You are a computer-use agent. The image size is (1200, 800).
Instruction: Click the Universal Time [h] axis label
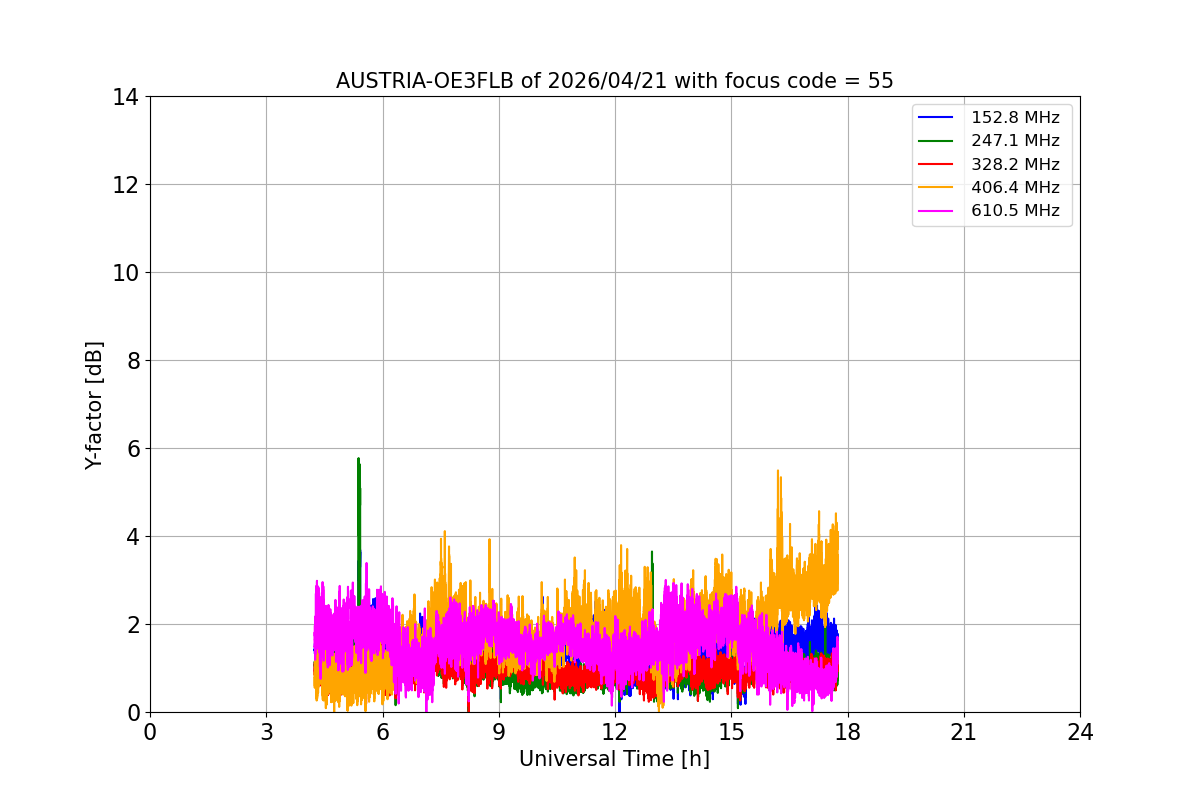coord(614,760)
